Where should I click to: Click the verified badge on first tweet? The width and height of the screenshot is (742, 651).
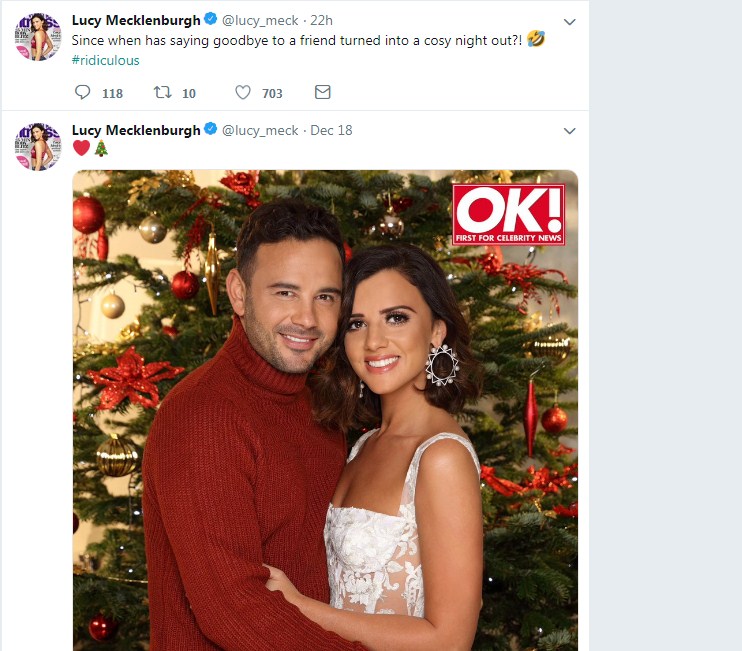[x=211, y=19]
